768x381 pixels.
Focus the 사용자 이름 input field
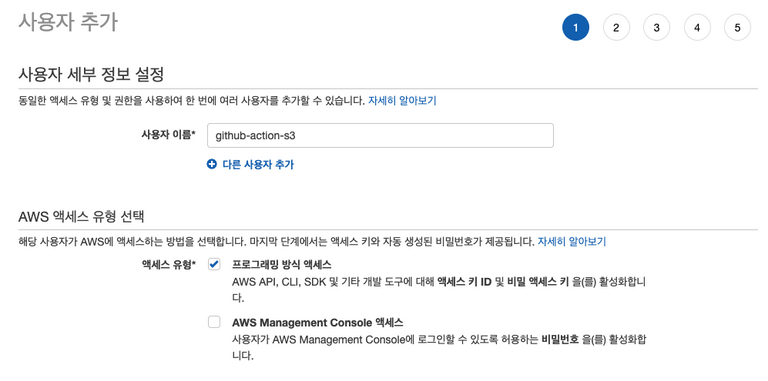point(380,136)
